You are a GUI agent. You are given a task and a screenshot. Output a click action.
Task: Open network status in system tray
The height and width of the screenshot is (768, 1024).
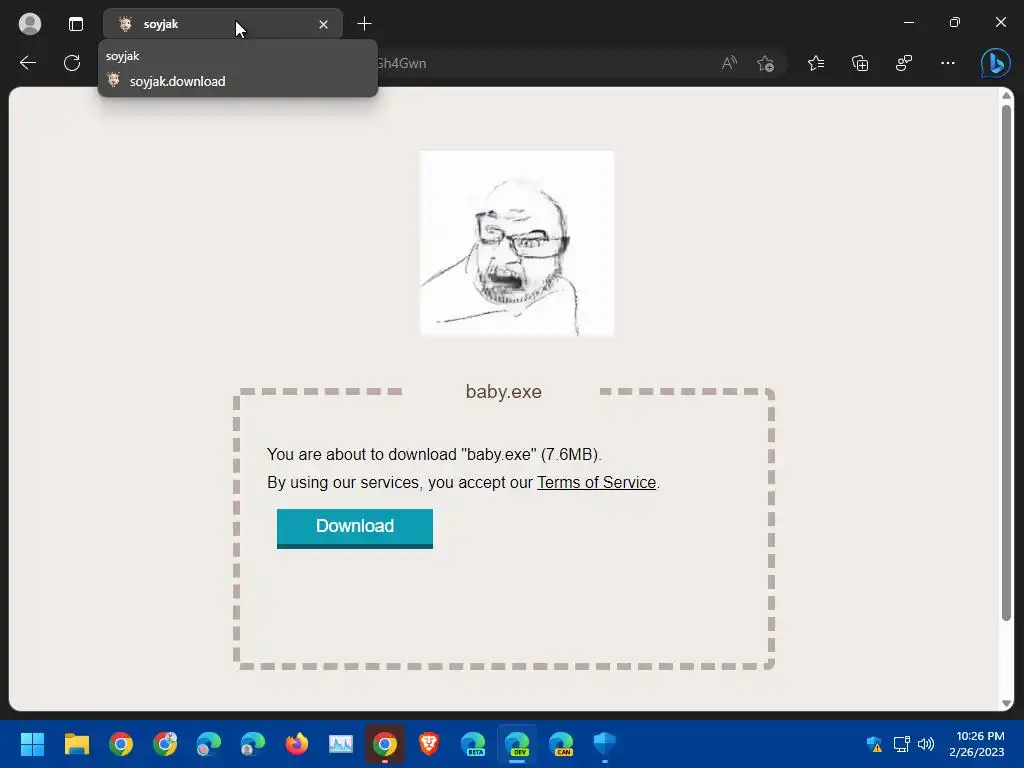(x=902, y=744)
